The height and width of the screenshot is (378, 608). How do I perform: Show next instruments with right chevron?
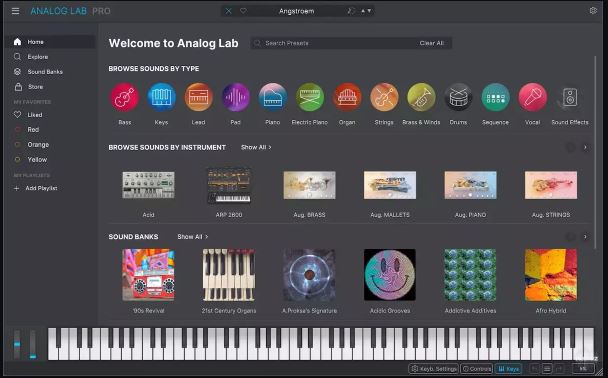(x=586, y=147)
